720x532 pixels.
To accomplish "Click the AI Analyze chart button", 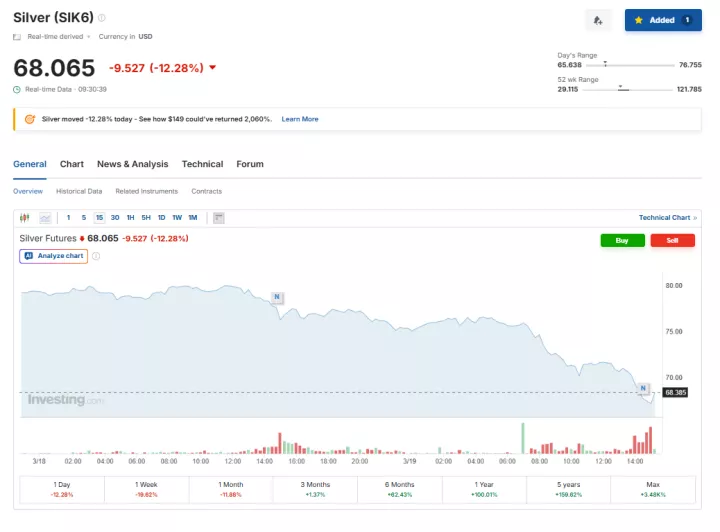I will [54, 256].
